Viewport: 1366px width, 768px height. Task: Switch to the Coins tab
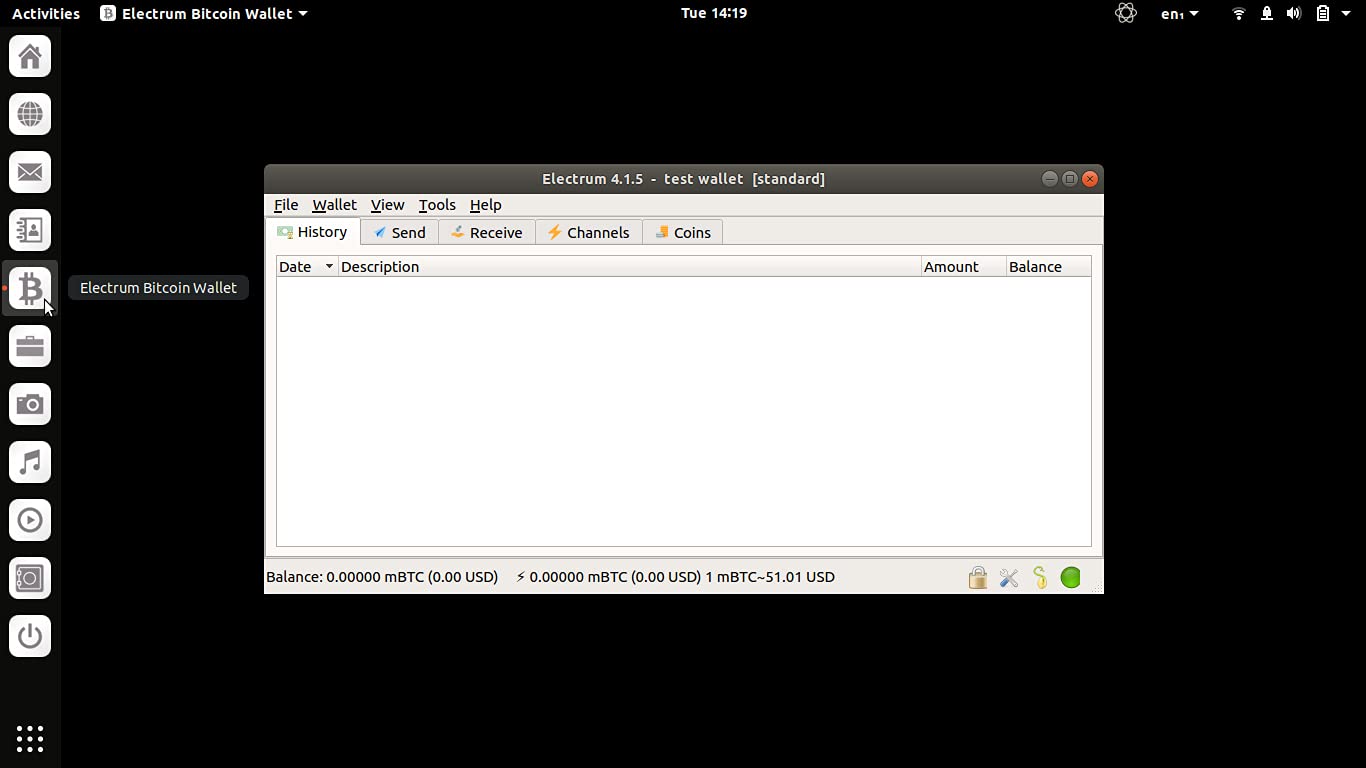coord(683,233)
